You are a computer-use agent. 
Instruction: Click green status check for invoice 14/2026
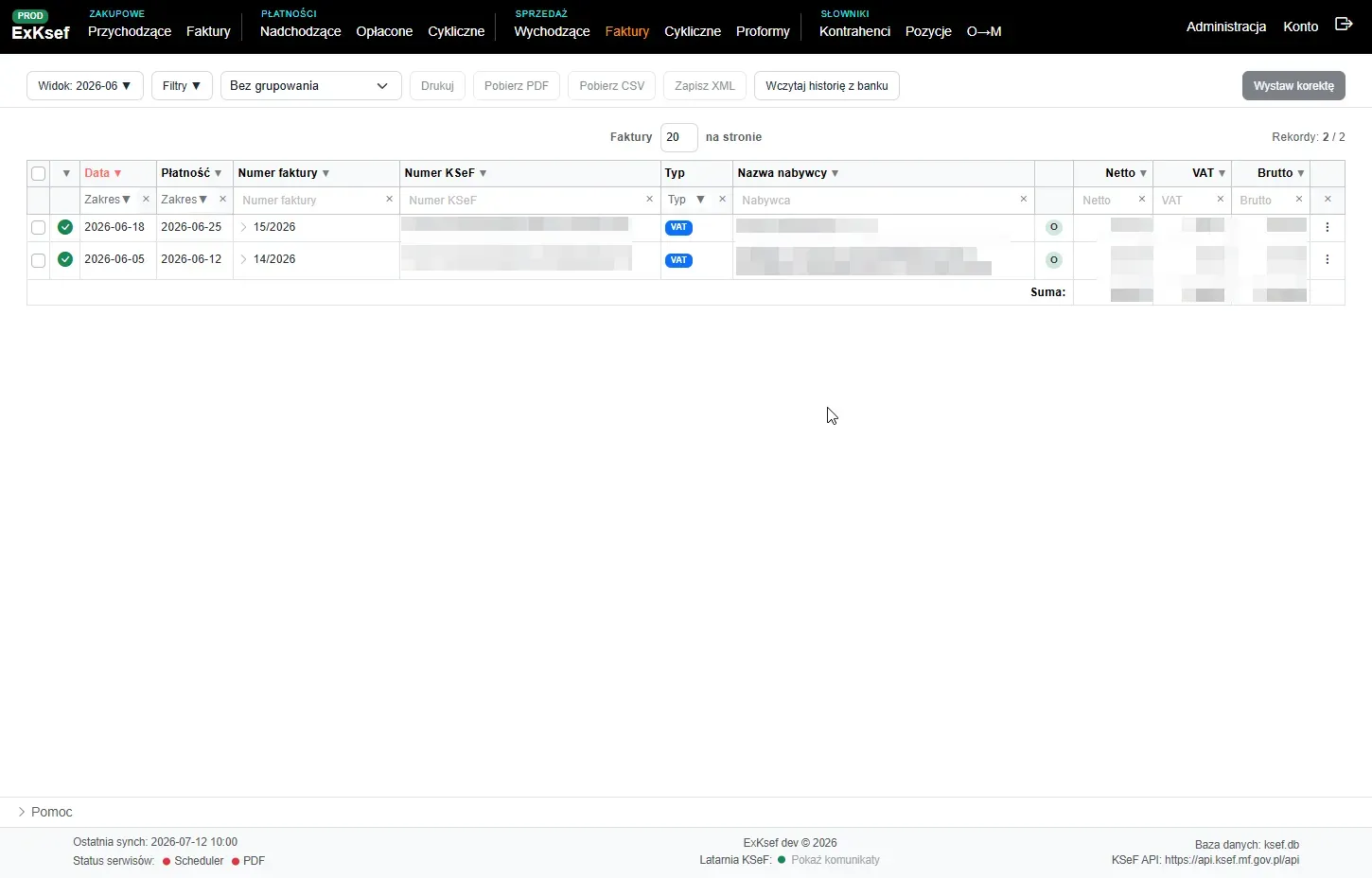[x=65, y=259]
